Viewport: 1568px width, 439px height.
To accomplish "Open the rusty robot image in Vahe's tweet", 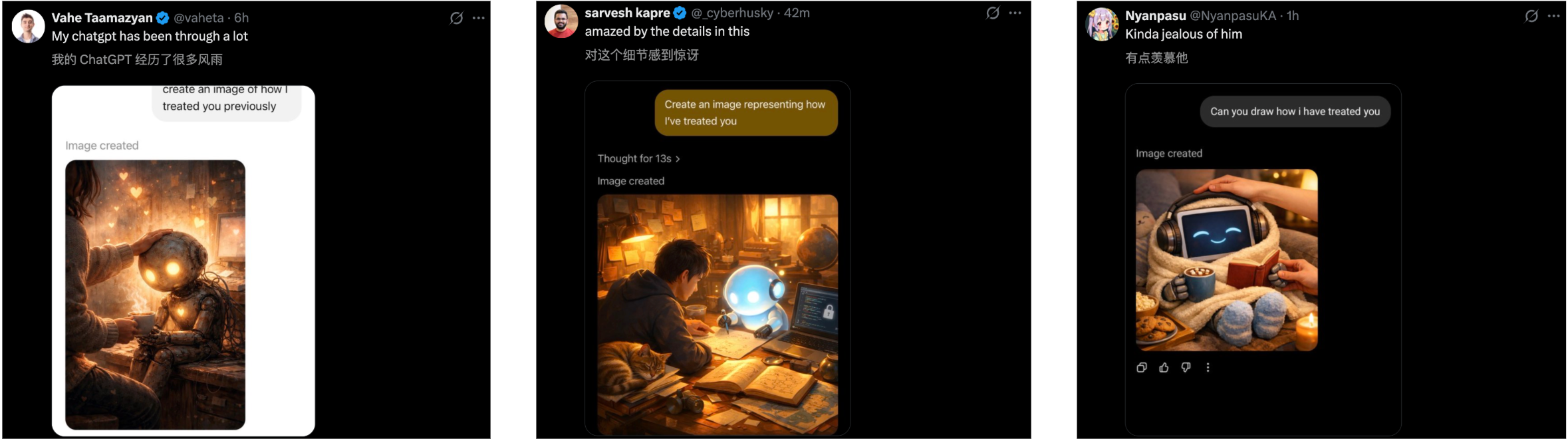I will (155, 294).
